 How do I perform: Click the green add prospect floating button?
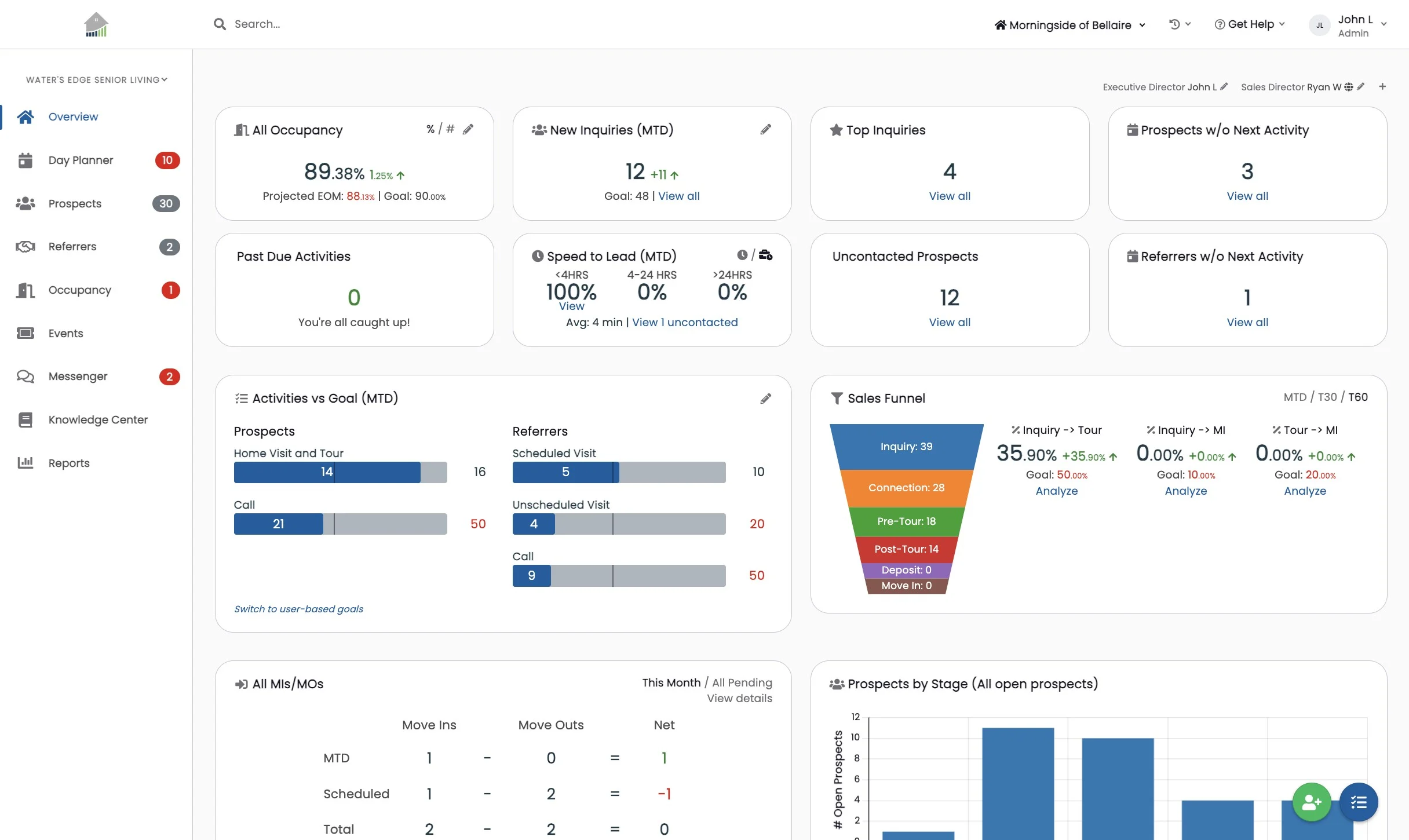[1311, 802]
